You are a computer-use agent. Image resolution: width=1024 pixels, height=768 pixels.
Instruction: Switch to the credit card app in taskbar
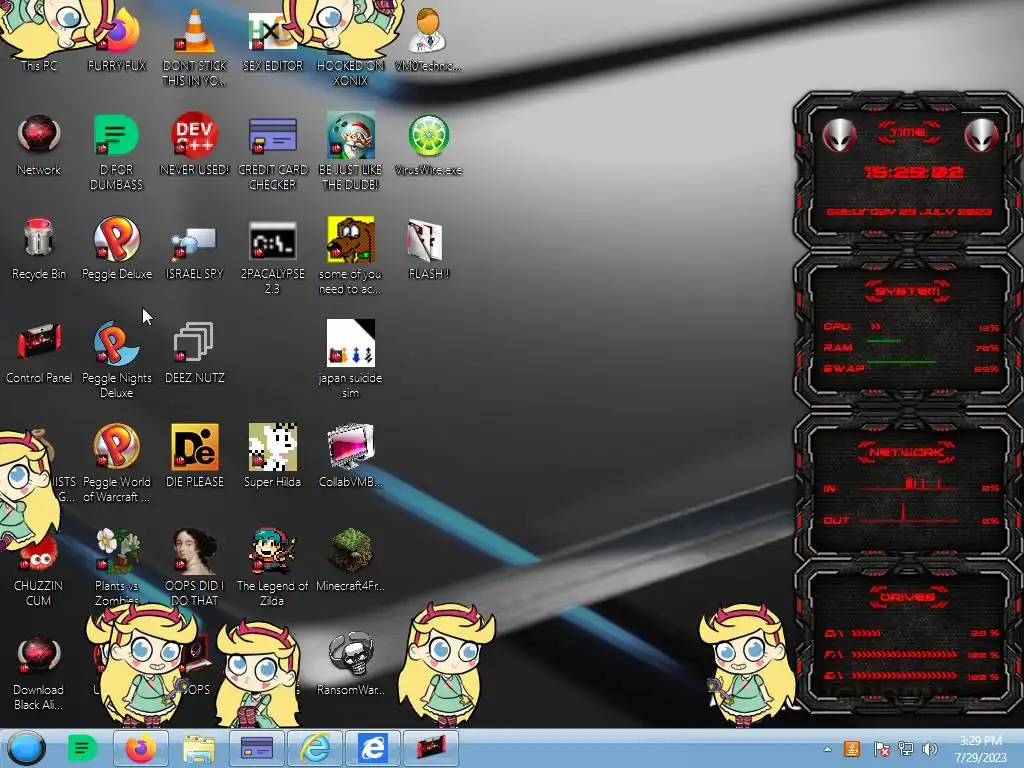pos(257,748)
